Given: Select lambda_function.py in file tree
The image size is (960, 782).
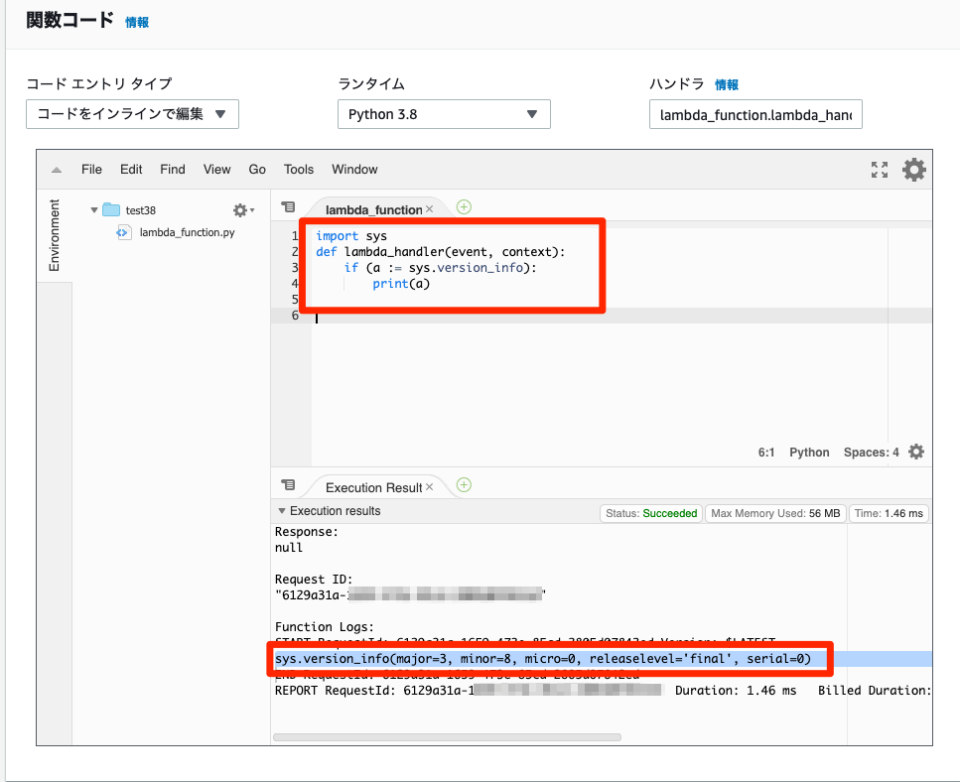Looking at the screenshot, I should [187, 232].
